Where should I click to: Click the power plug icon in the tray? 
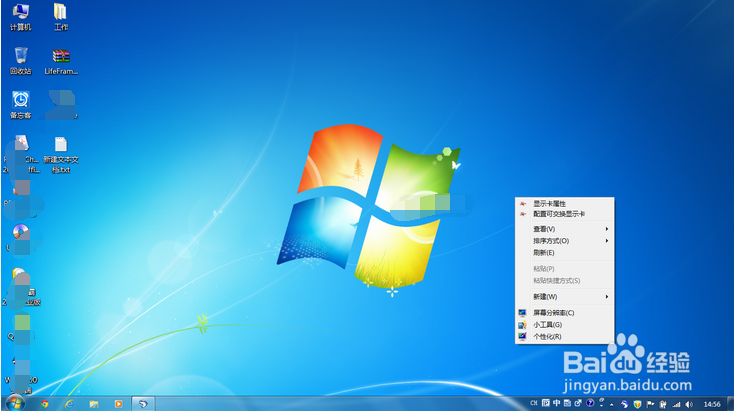663,404
